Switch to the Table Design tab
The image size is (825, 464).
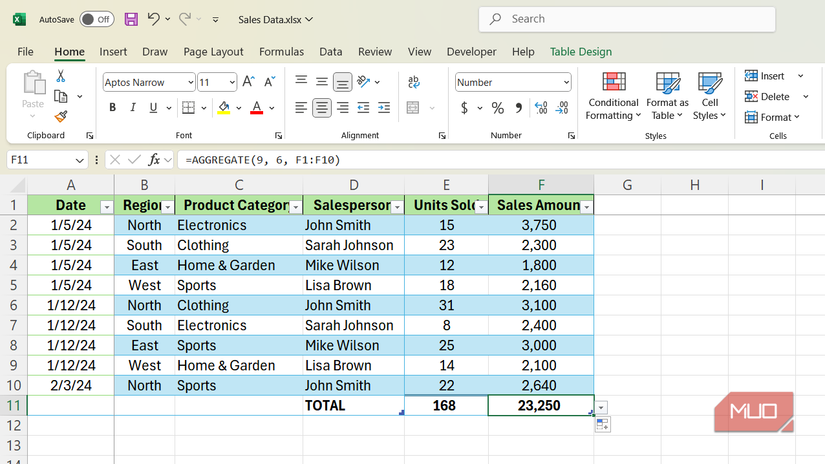coord(580,52)
